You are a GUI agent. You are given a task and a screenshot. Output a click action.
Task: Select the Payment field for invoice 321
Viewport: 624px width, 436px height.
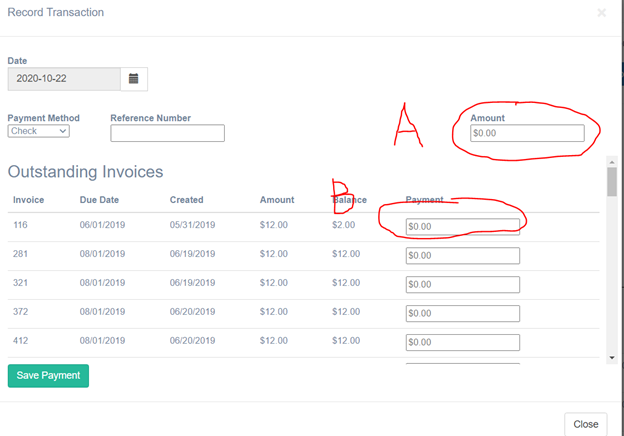point(462,284)
